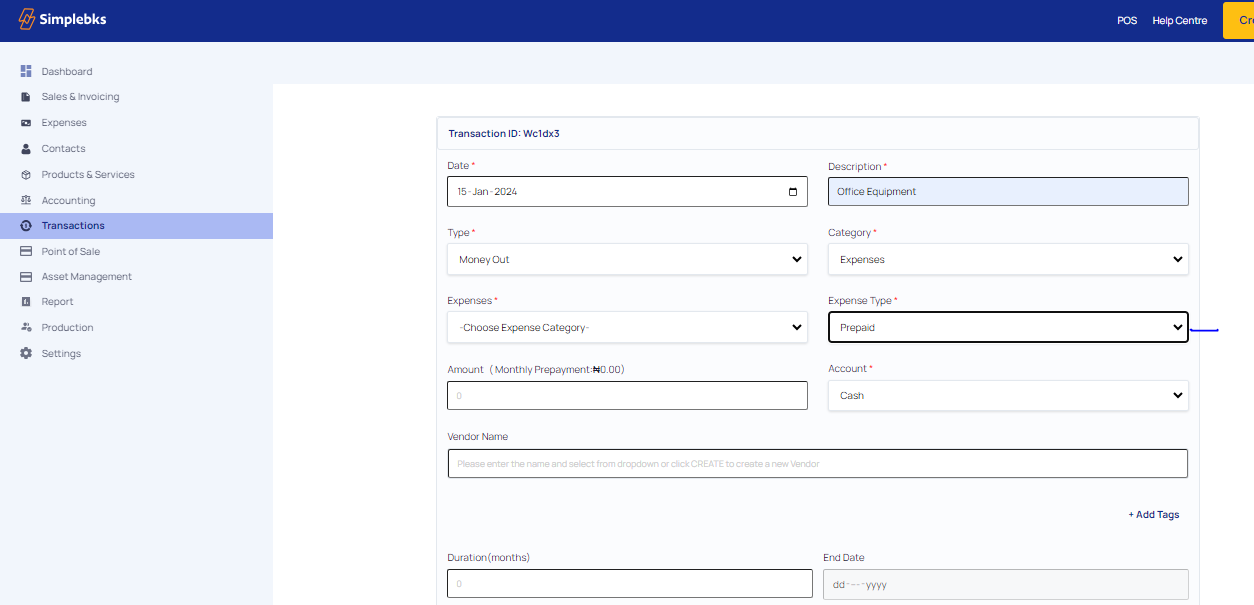Screen dimensions: 1254x605
Task: Expand the Type dropdown showing Money Out
Action: [x=627, y=260]
